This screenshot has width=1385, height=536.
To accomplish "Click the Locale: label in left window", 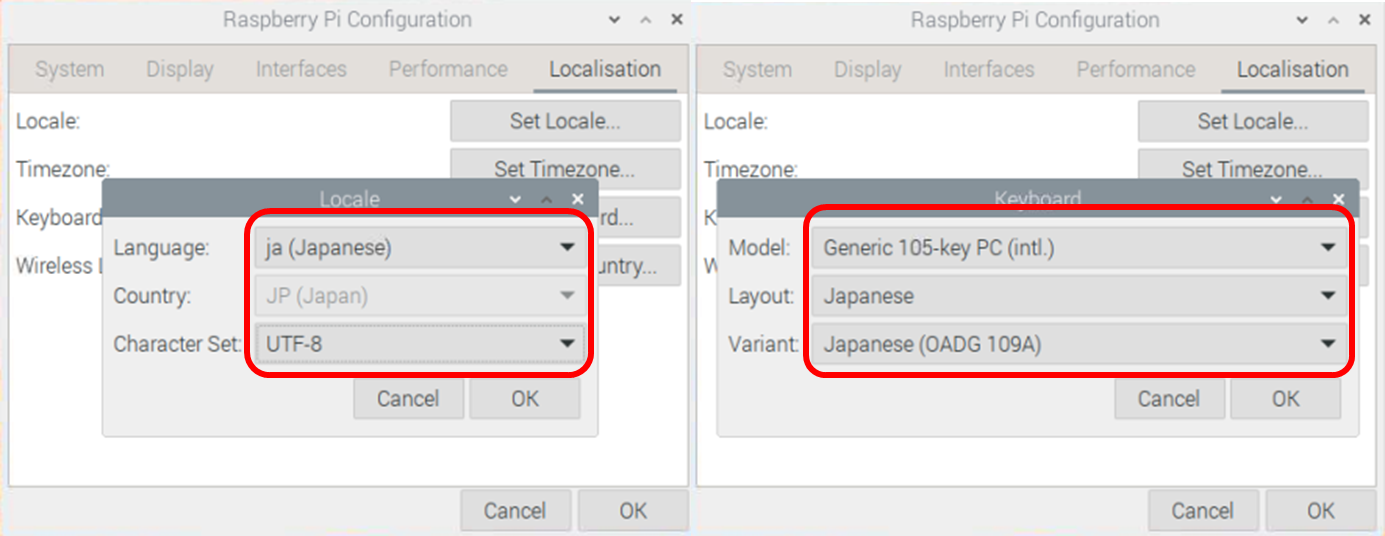I will click(48, 121).
